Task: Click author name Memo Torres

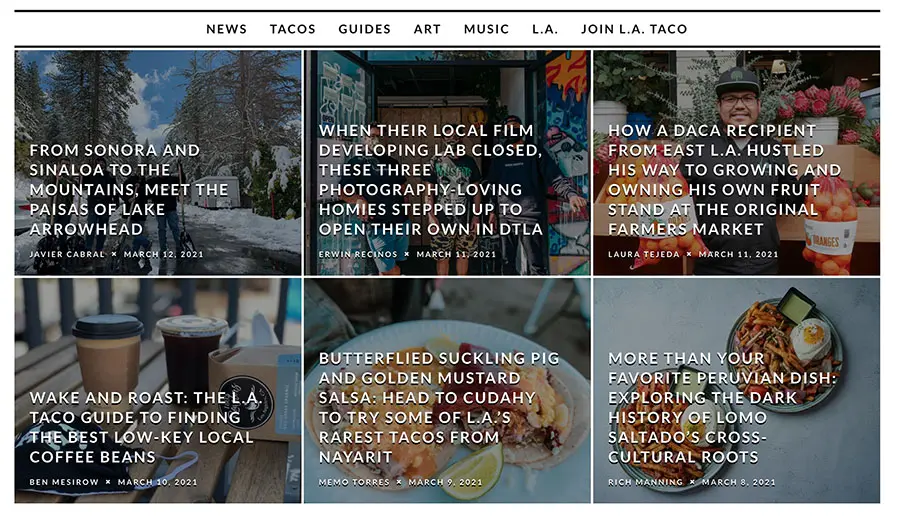Action: [x=353, y=482]
